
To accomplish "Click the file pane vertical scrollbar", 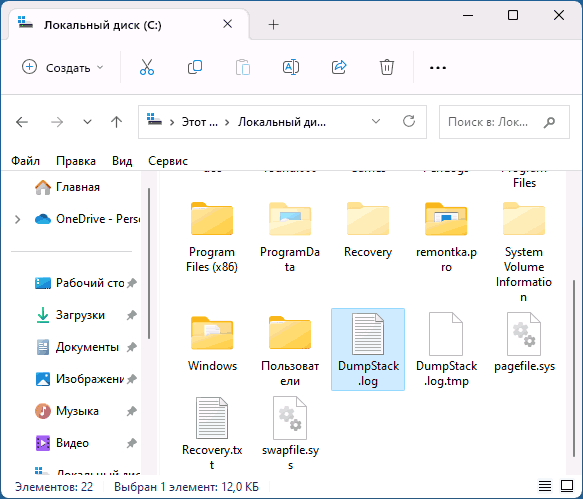I will tap(574, 368).
